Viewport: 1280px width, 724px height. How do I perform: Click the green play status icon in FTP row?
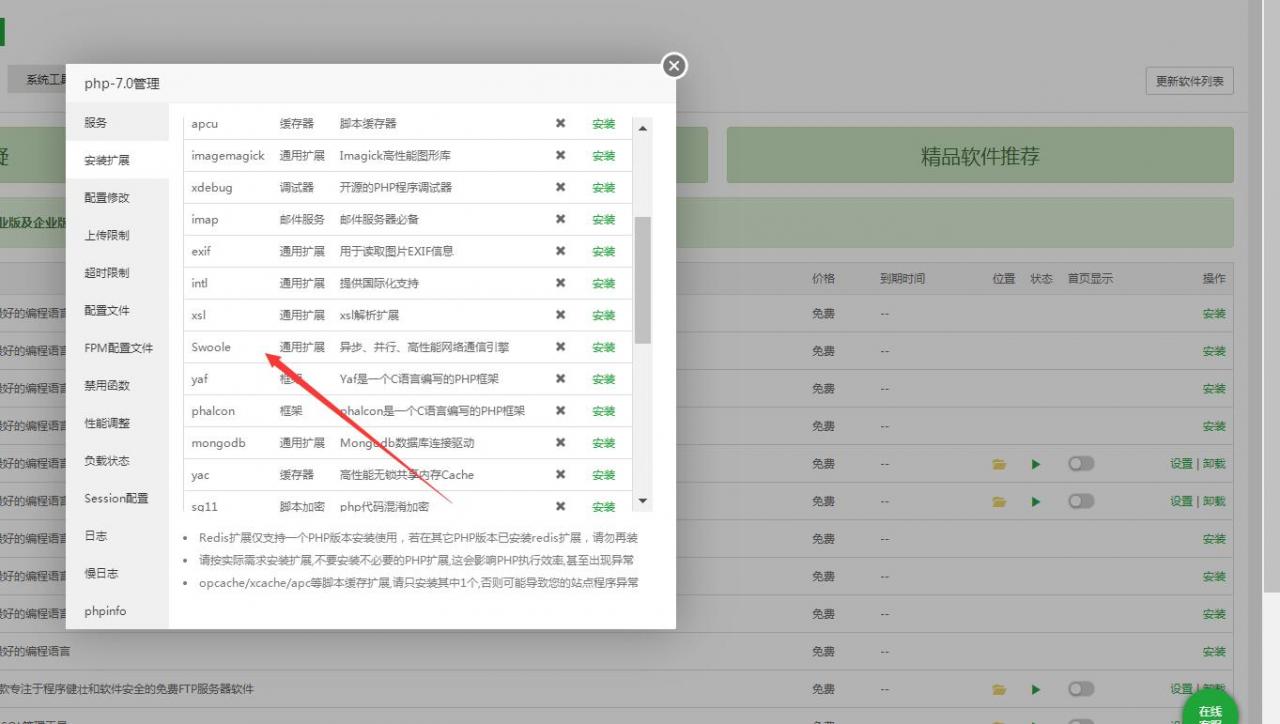point(1036,689)
